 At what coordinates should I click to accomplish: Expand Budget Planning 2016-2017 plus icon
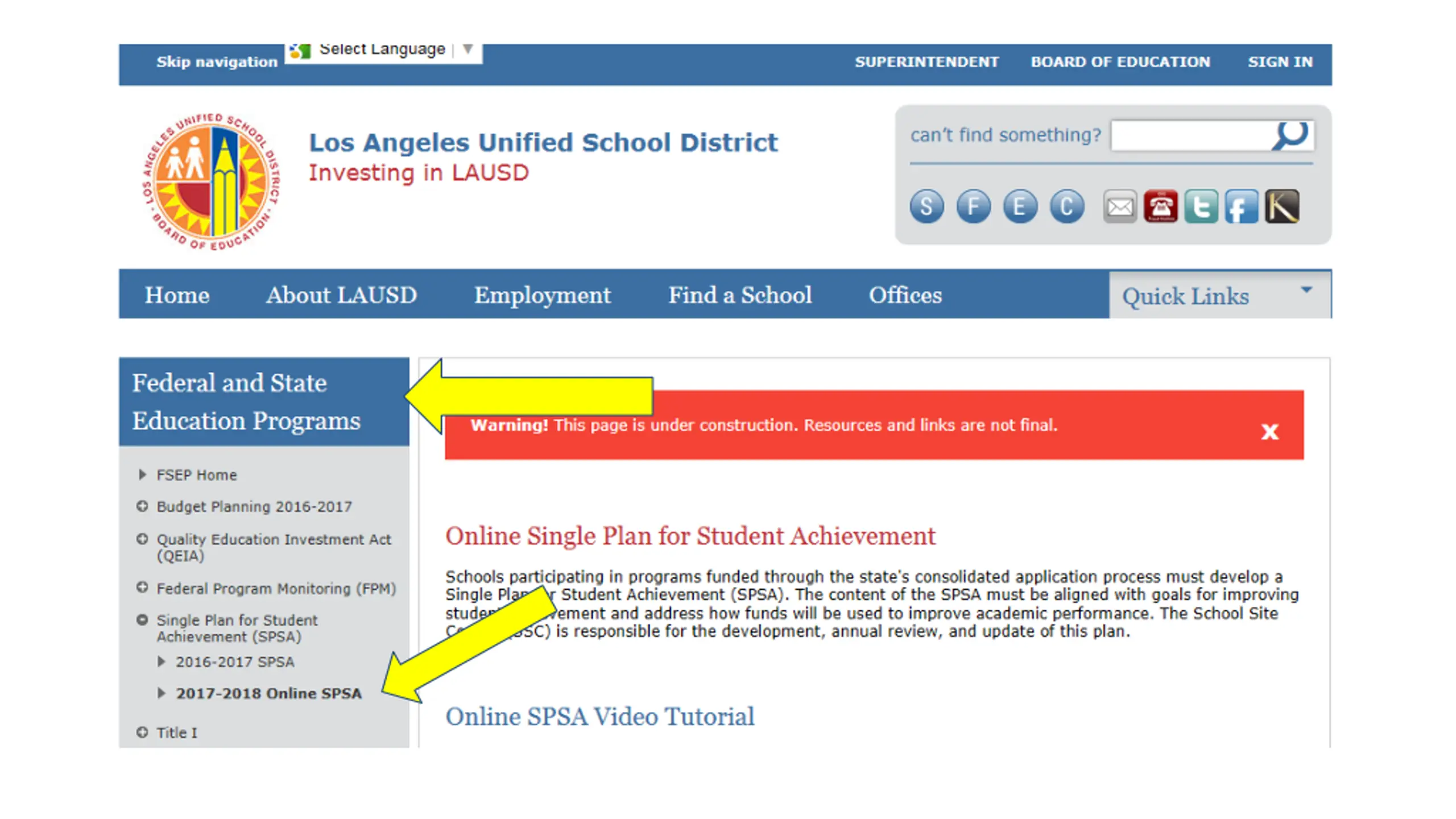click(142, 506)
